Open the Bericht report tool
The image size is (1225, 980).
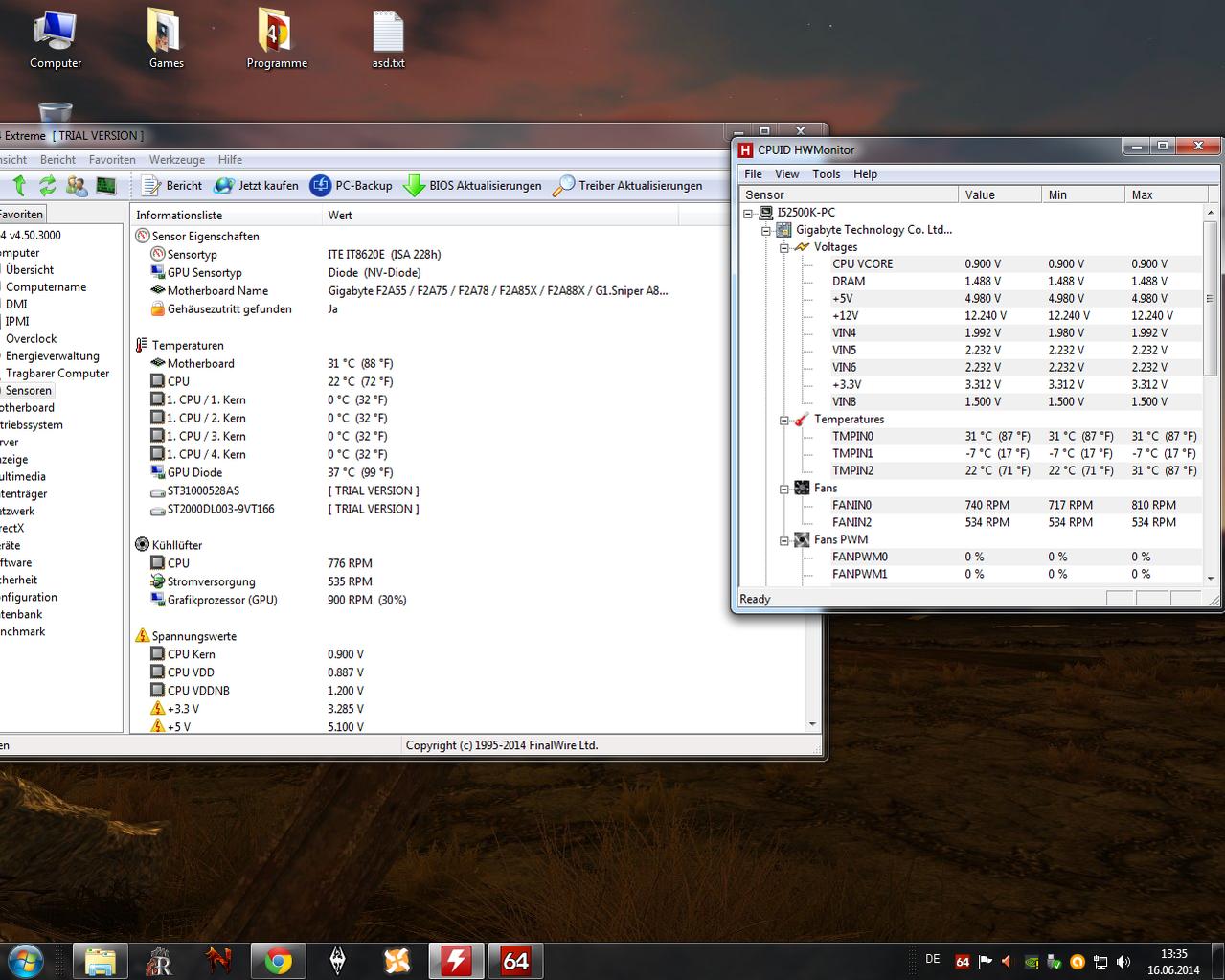(x=171, y=185)
